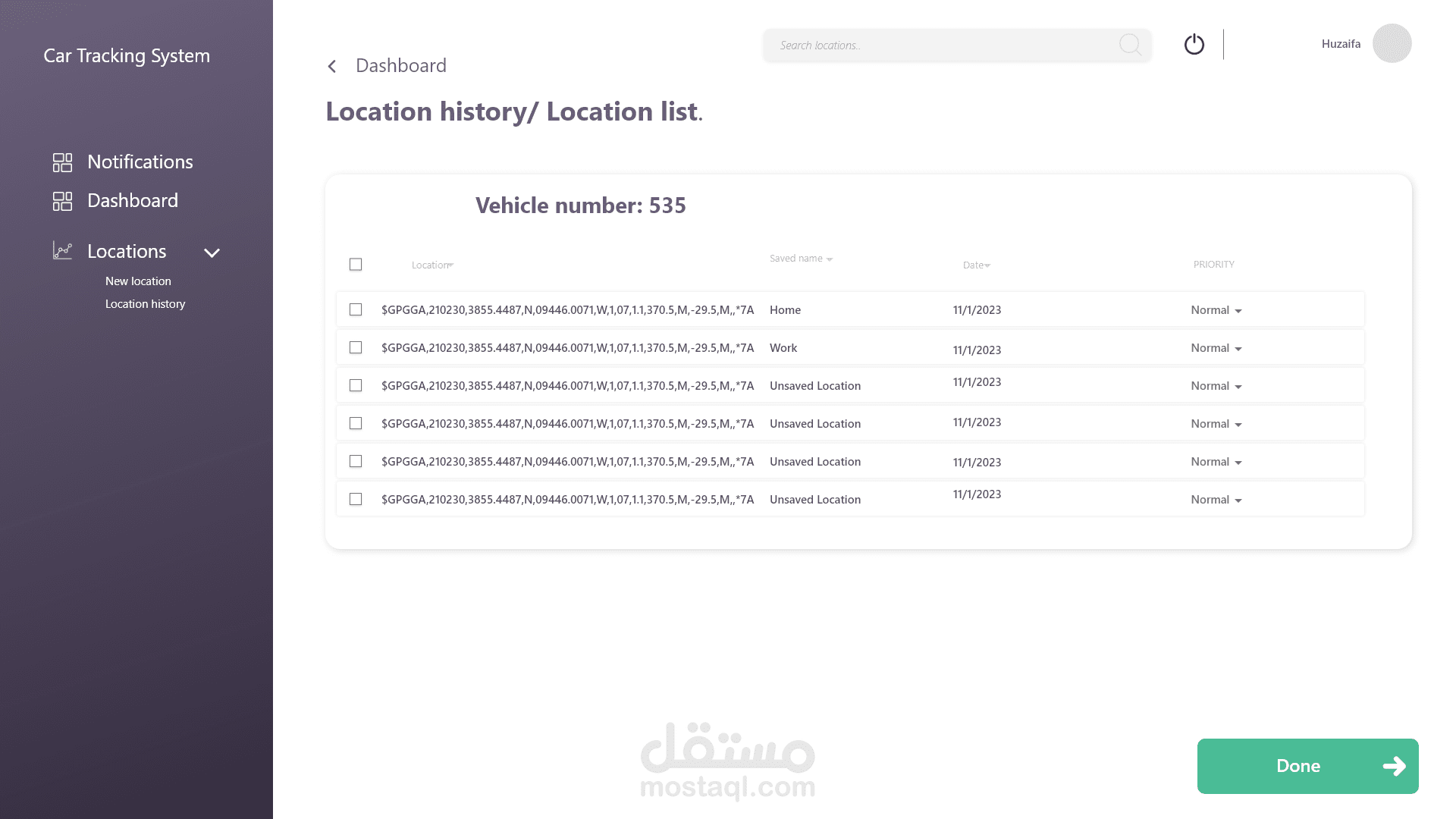Open New location in sidebar
The height and width of the screenshot is (819, 1456).
click(x=138, y=281)
